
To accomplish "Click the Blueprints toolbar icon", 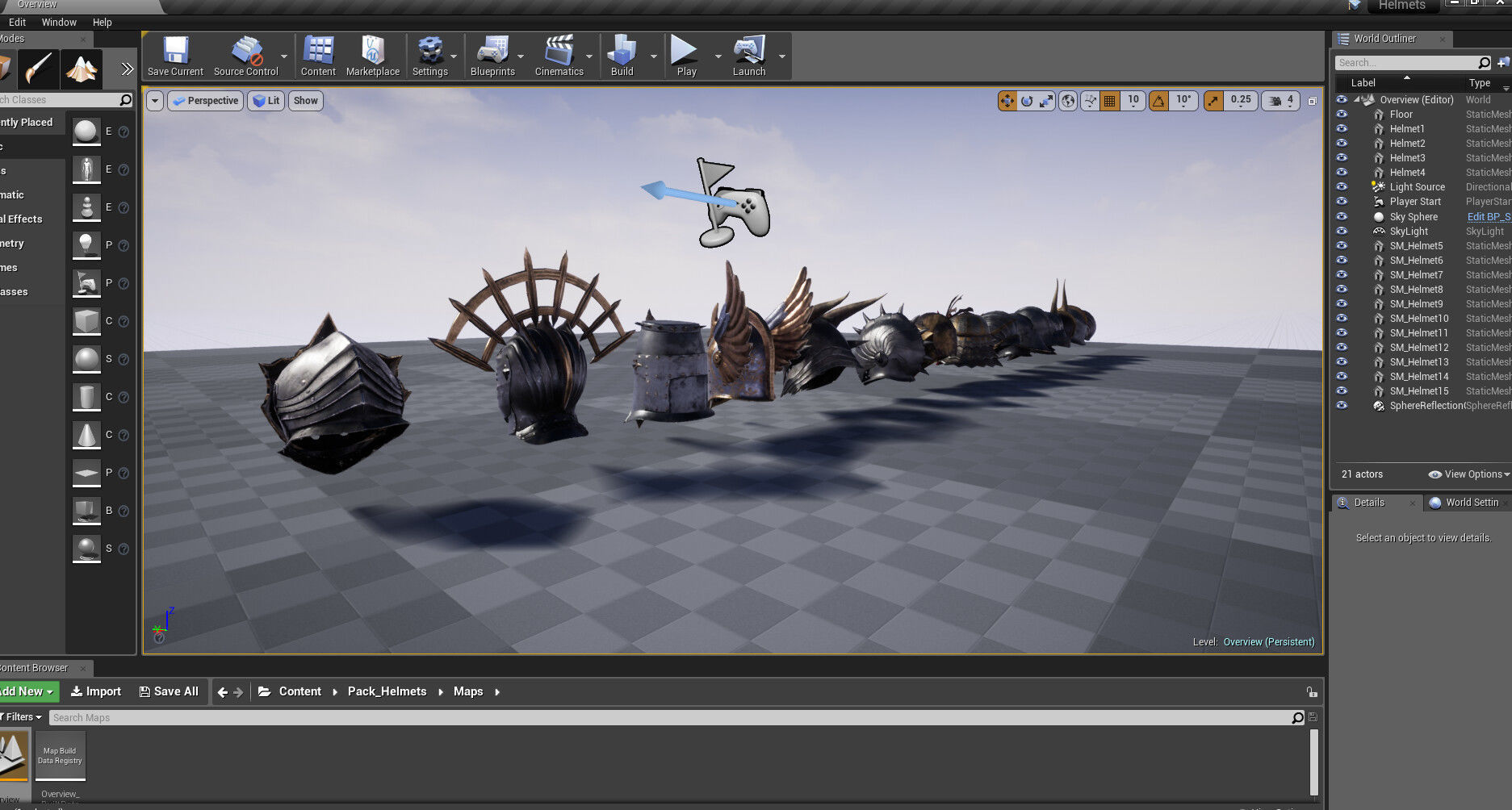I will tap(492, 56).
